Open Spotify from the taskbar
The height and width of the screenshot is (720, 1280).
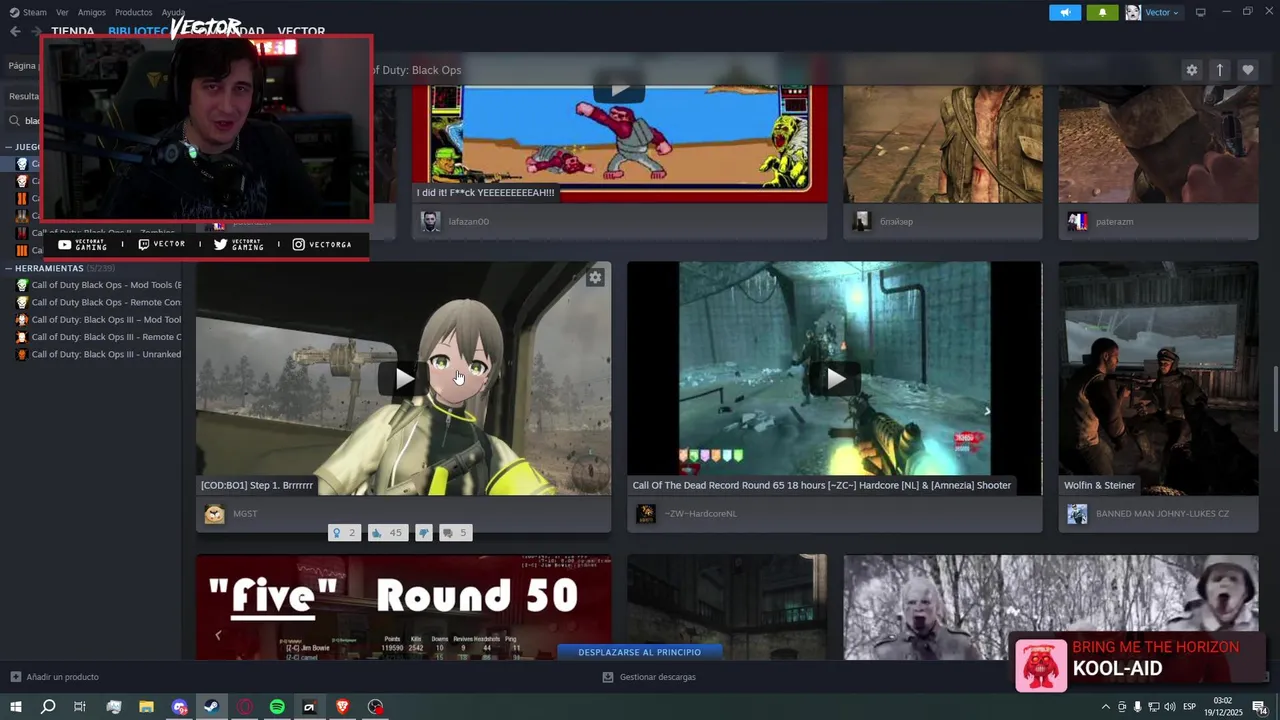277,707
